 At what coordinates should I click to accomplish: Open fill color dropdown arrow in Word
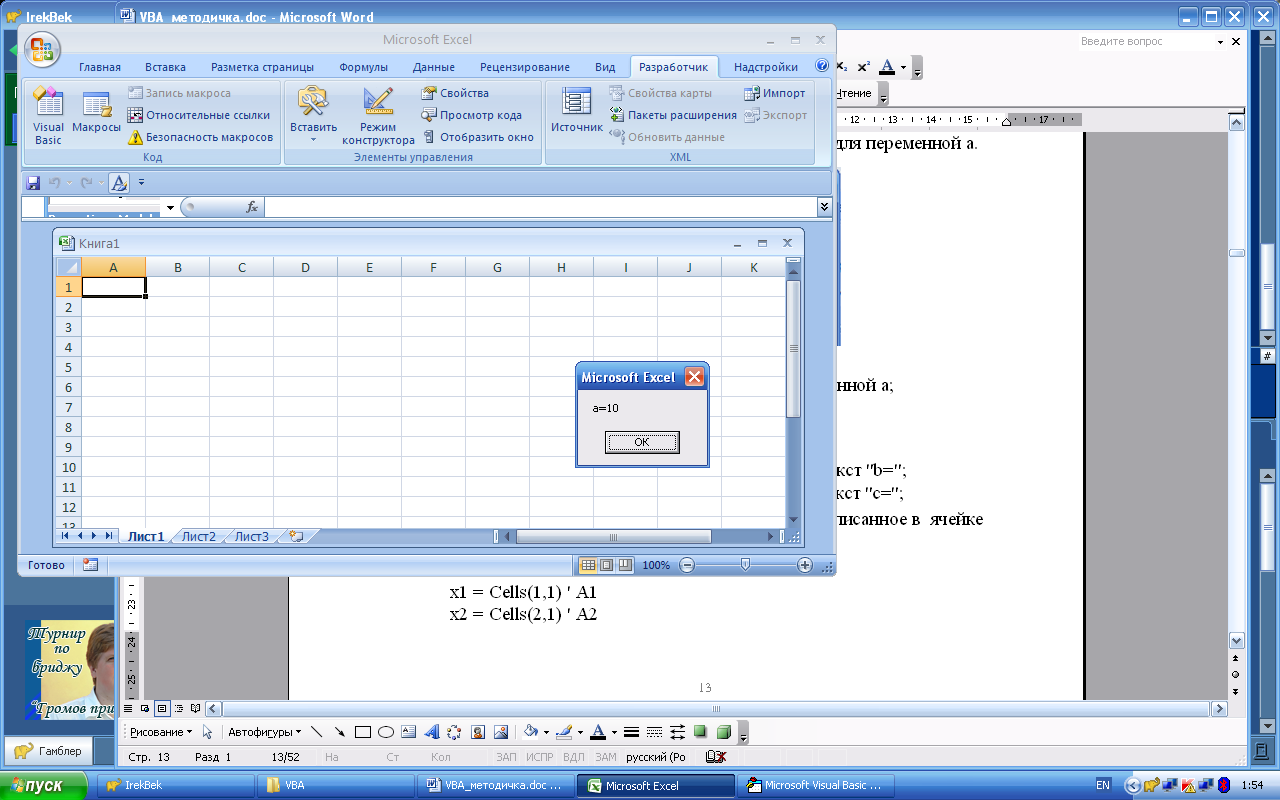point(546,732)
